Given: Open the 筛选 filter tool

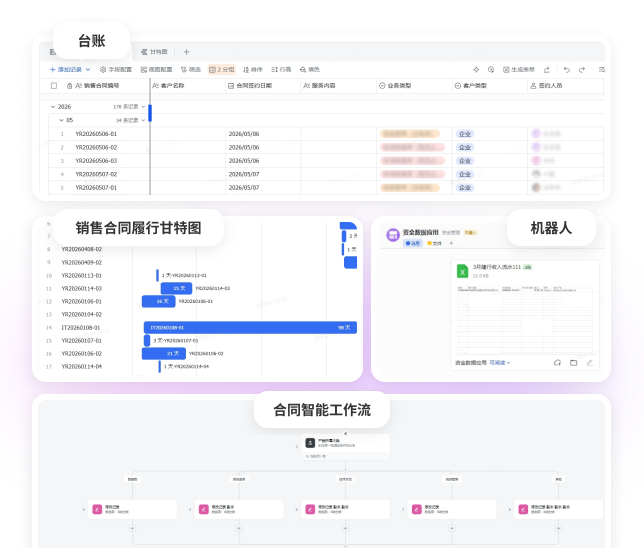Looking at the screenshot, I should click(191, 70).
